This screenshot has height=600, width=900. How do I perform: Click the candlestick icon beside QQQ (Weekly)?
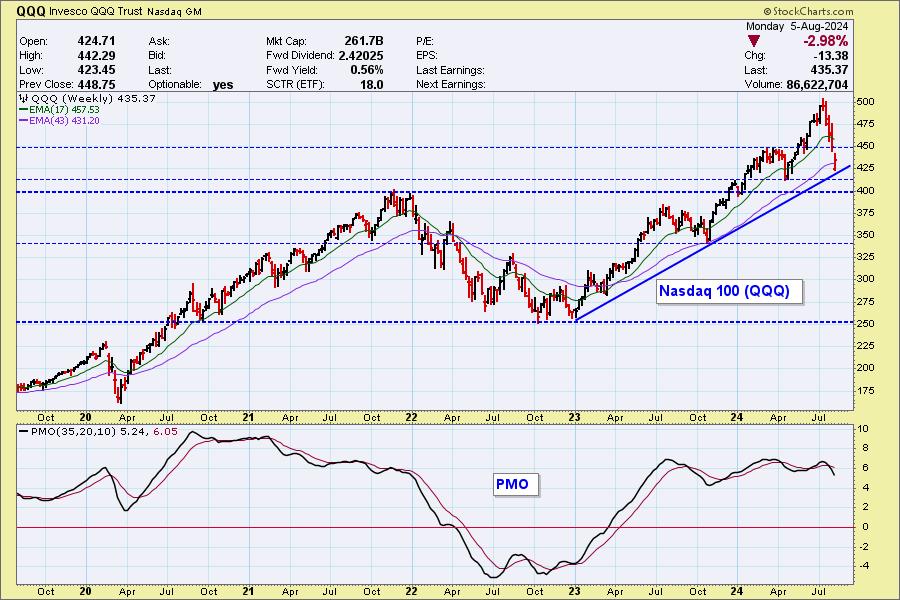point(24,99)
